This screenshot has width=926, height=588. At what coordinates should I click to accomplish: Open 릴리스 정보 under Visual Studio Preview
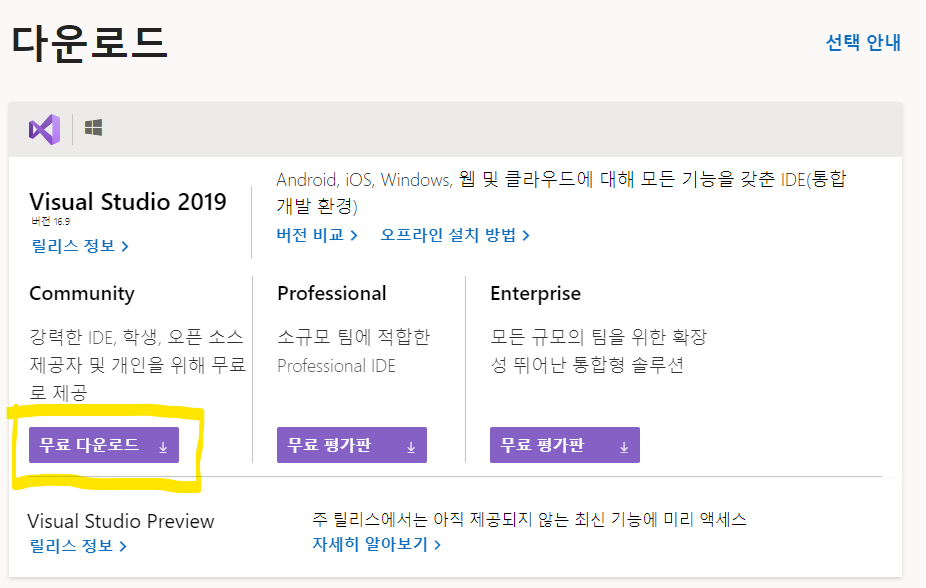(78, 545)
